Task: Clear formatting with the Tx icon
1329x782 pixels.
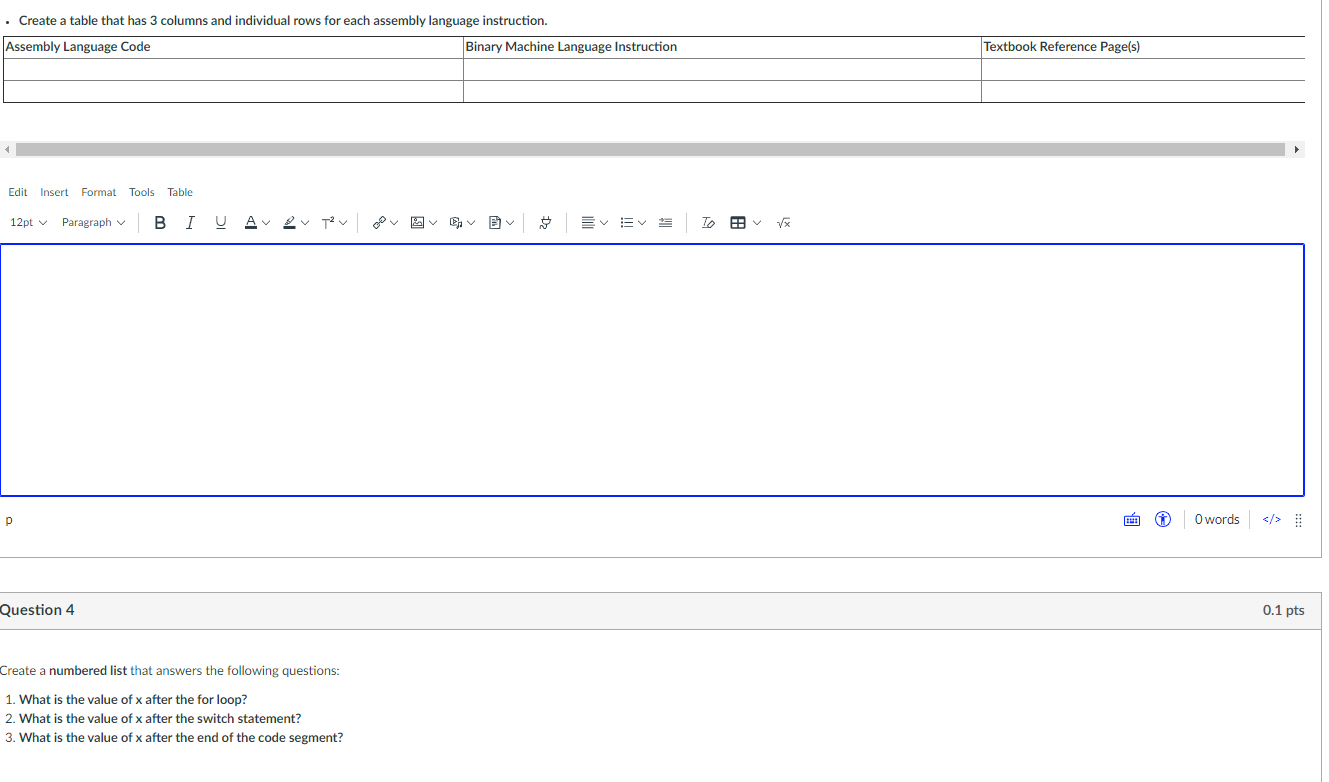Action: 708,222
